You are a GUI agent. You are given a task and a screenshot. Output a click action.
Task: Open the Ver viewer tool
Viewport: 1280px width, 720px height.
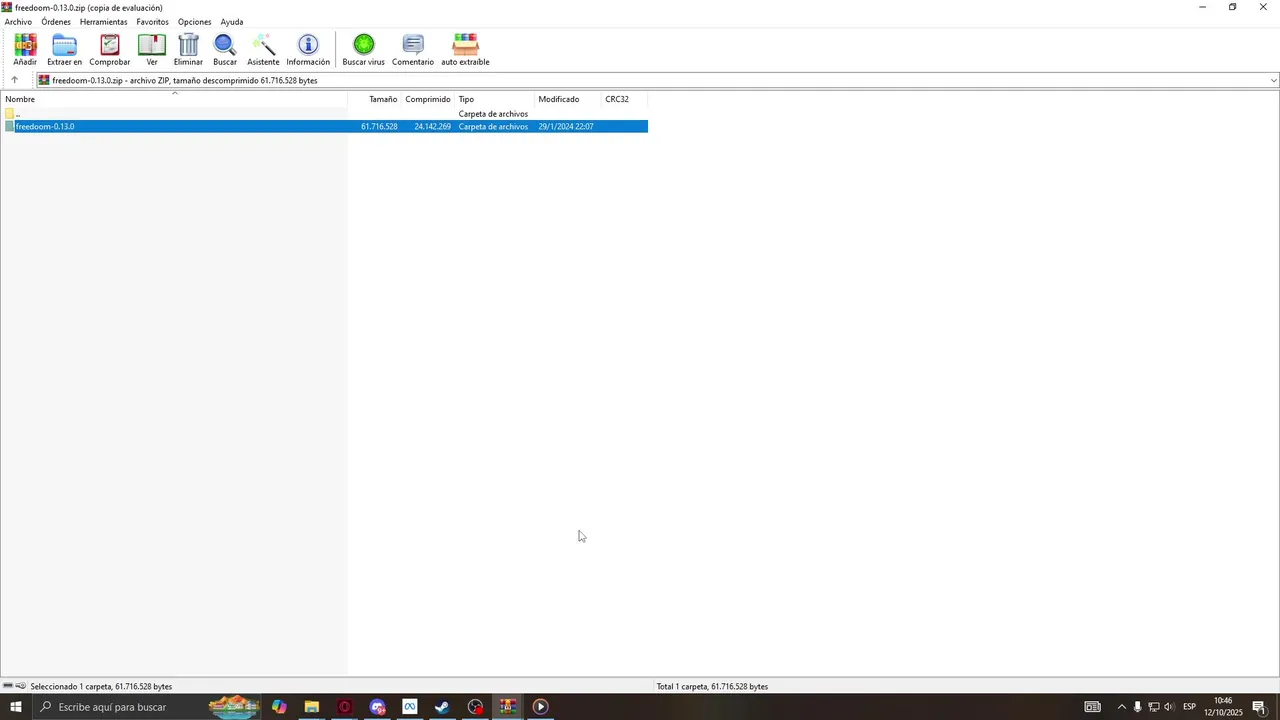(152, 50)
